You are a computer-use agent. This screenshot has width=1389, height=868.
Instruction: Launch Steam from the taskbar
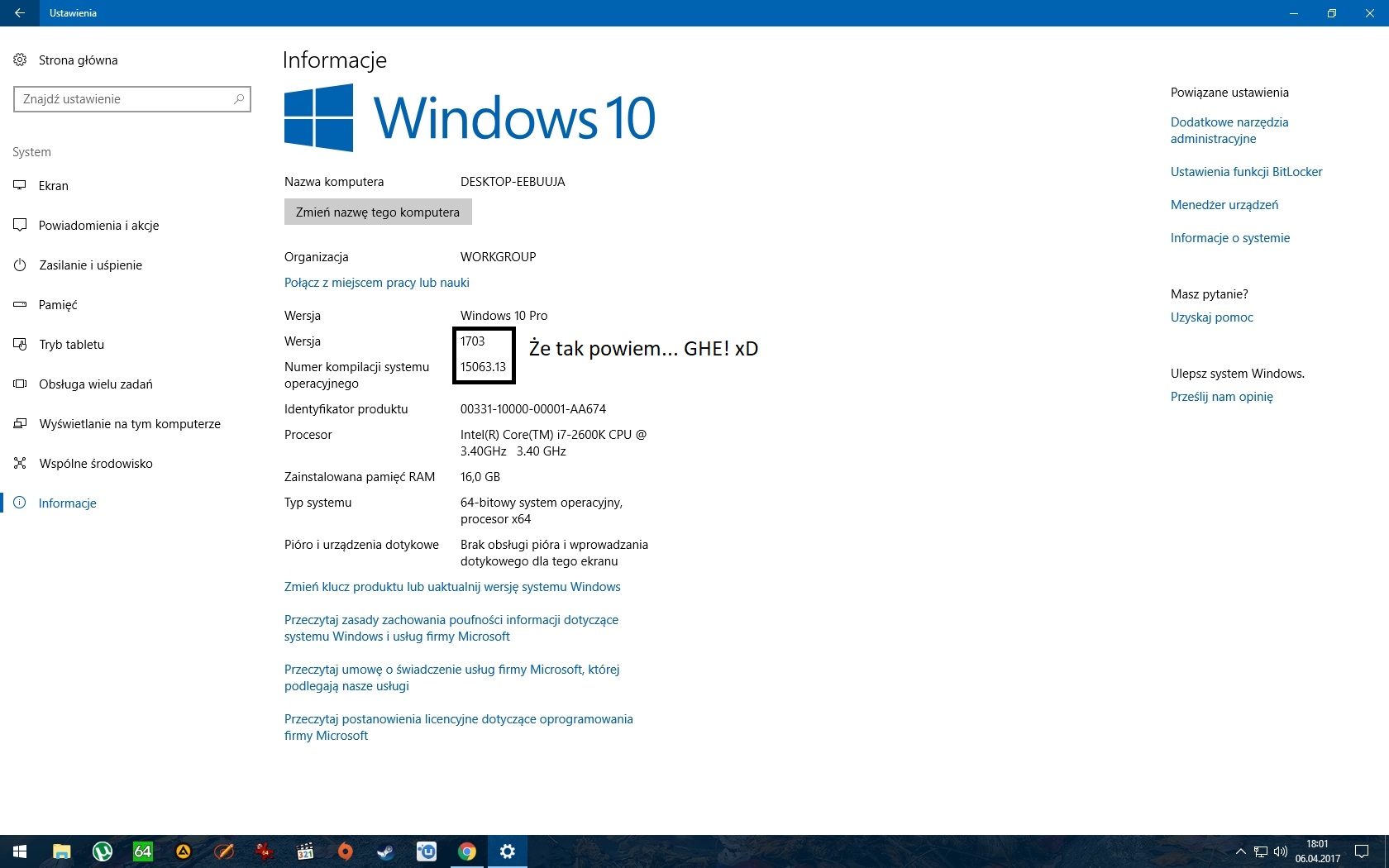(385, 851)
